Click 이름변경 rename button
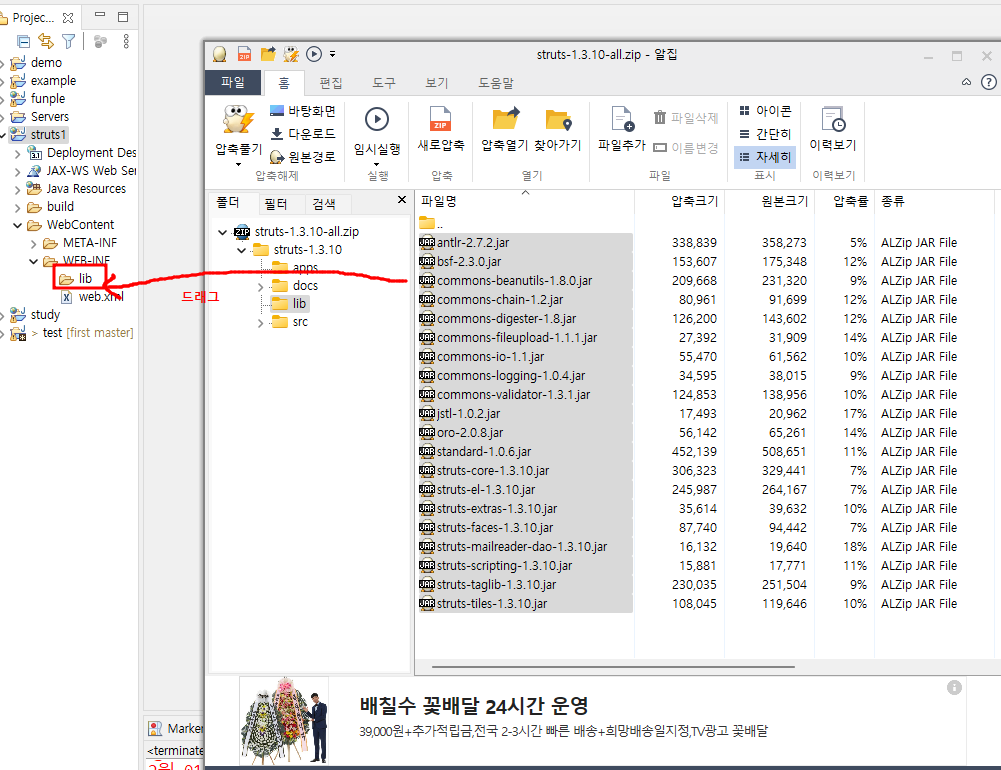This screenshot has height=770, width=1001. (x=686, y=148)
